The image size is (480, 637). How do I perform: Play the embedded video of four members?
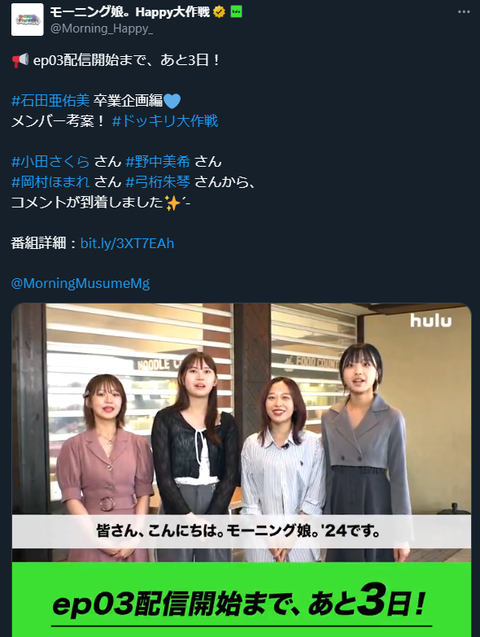(x=241, y=432)
